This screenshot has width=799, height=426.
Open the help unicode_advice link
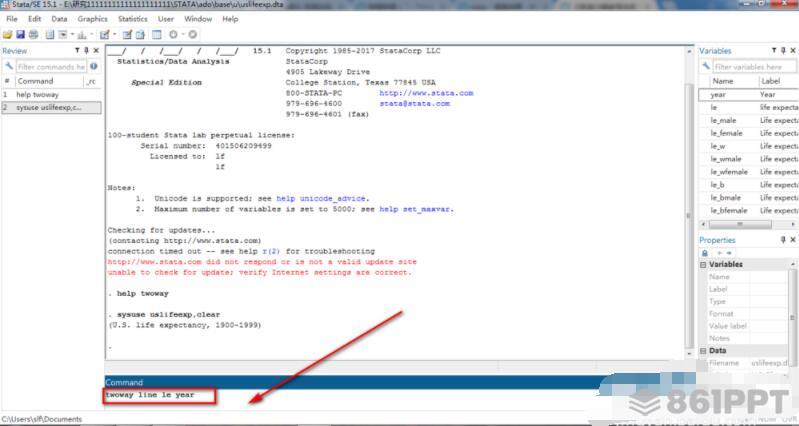click(321, 198)
